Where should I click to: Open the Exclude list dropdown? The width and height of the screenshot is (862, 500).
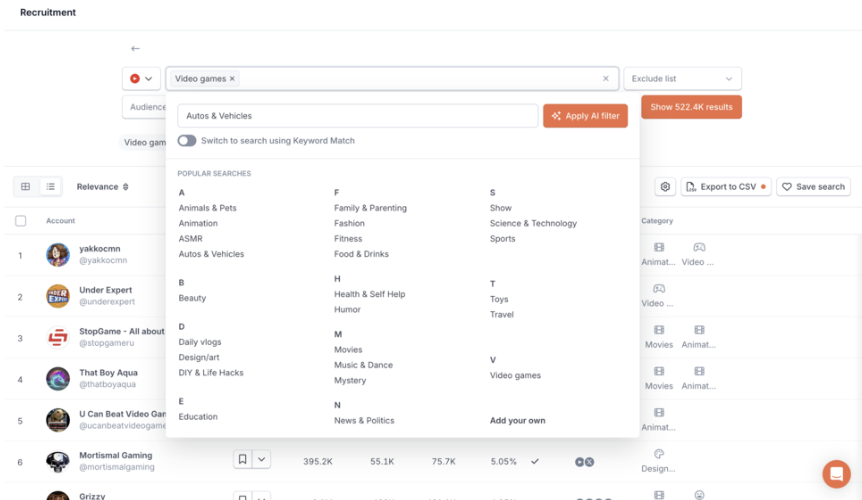coord(682,79)
